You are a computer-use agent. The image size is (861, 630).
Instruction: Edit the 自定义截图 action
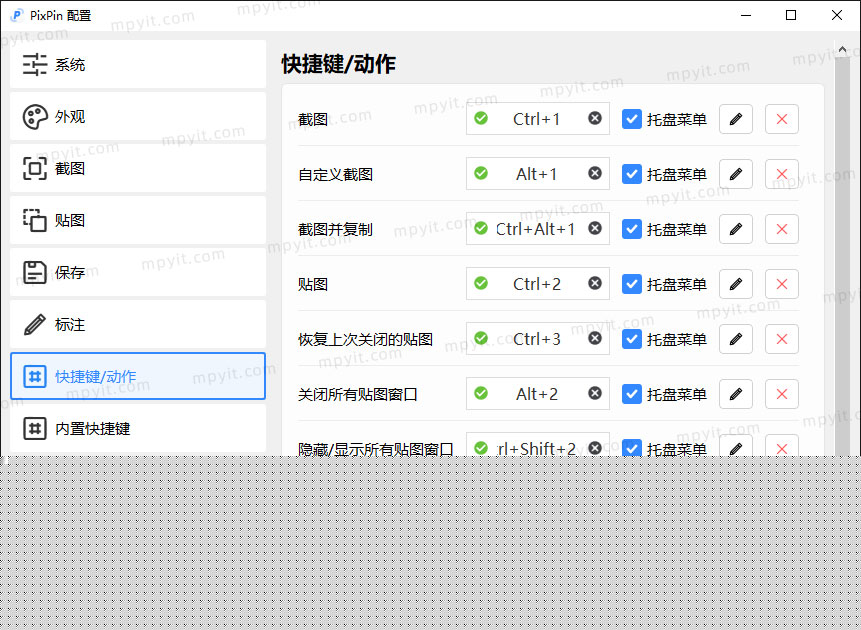click(x=736, y=174)
